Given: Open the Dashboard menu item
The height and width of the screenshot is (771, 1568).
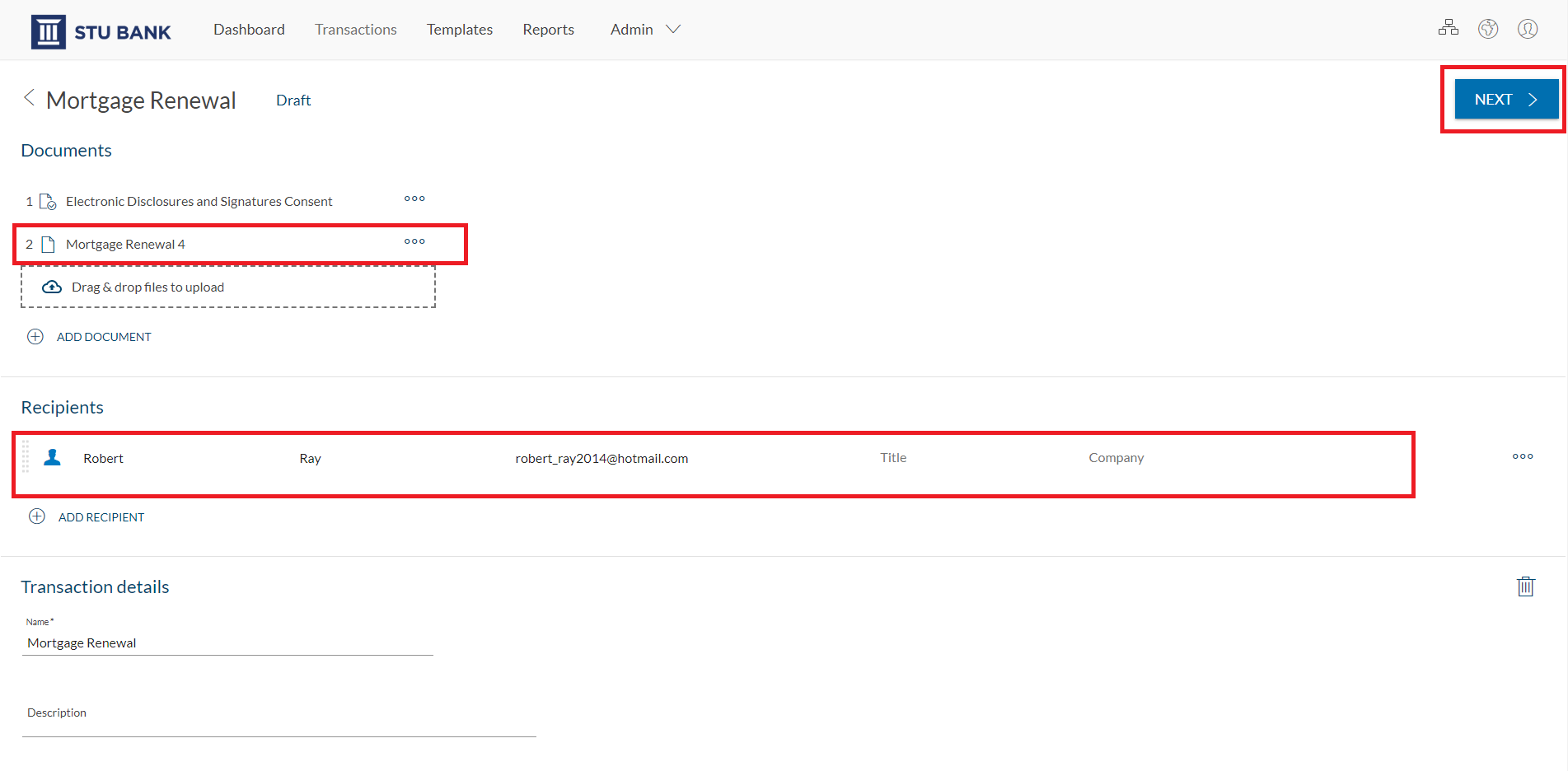Looking at the screenshot, I should (x=249, y=30).
